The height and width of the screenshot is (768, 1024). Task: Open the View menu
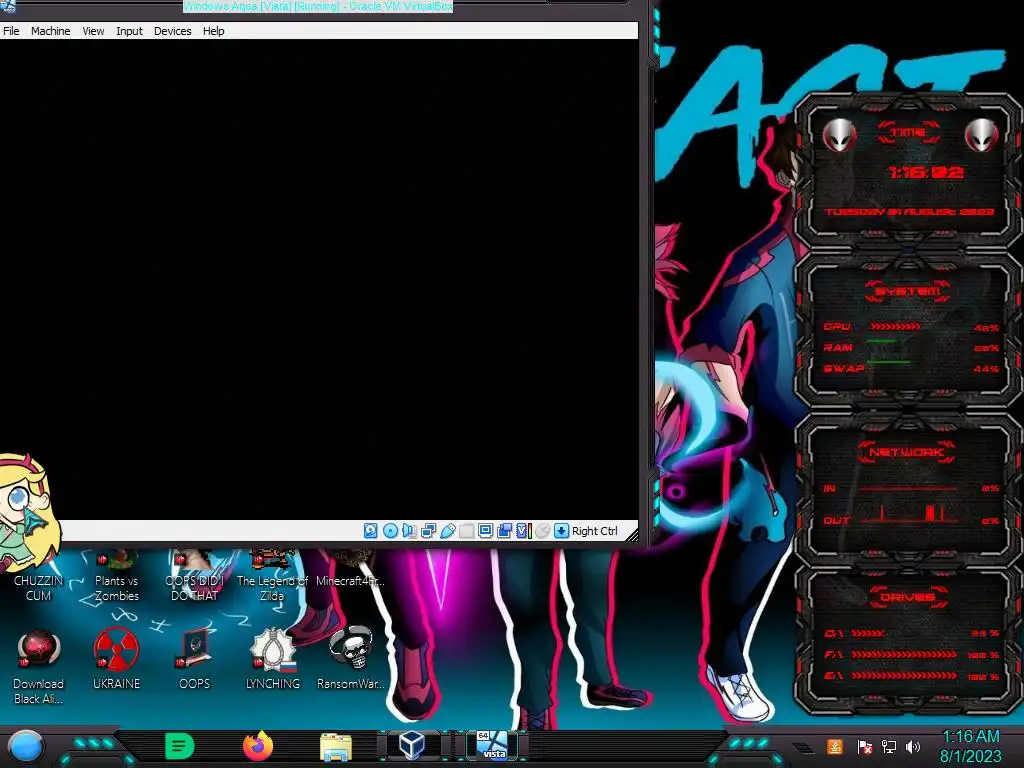point(93,31)
